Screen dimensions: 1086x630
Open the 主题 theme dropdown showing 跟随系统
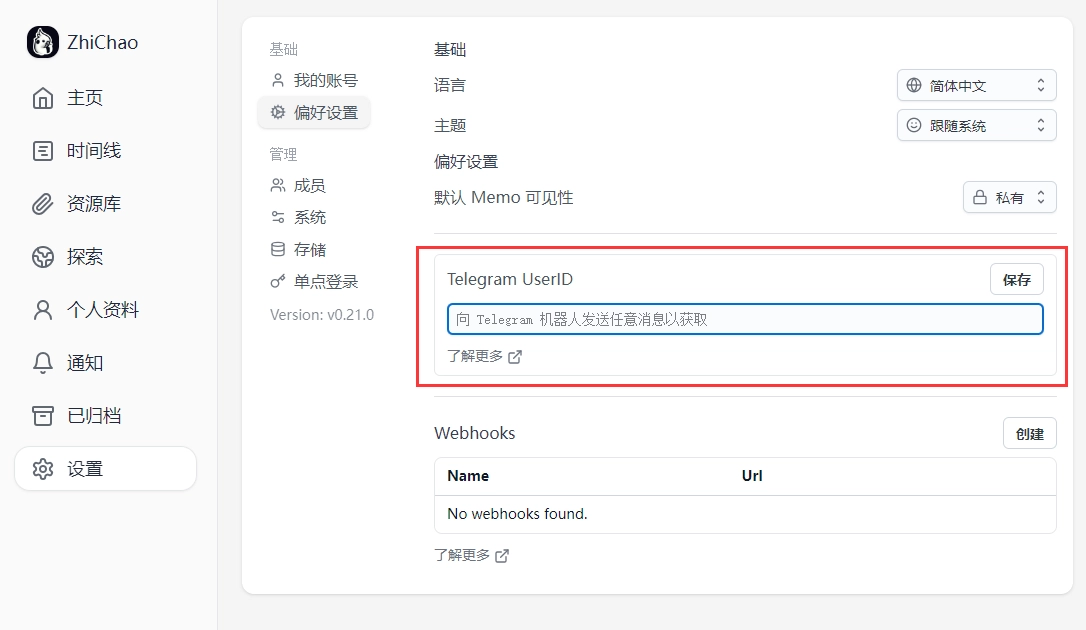click(976, 125)
